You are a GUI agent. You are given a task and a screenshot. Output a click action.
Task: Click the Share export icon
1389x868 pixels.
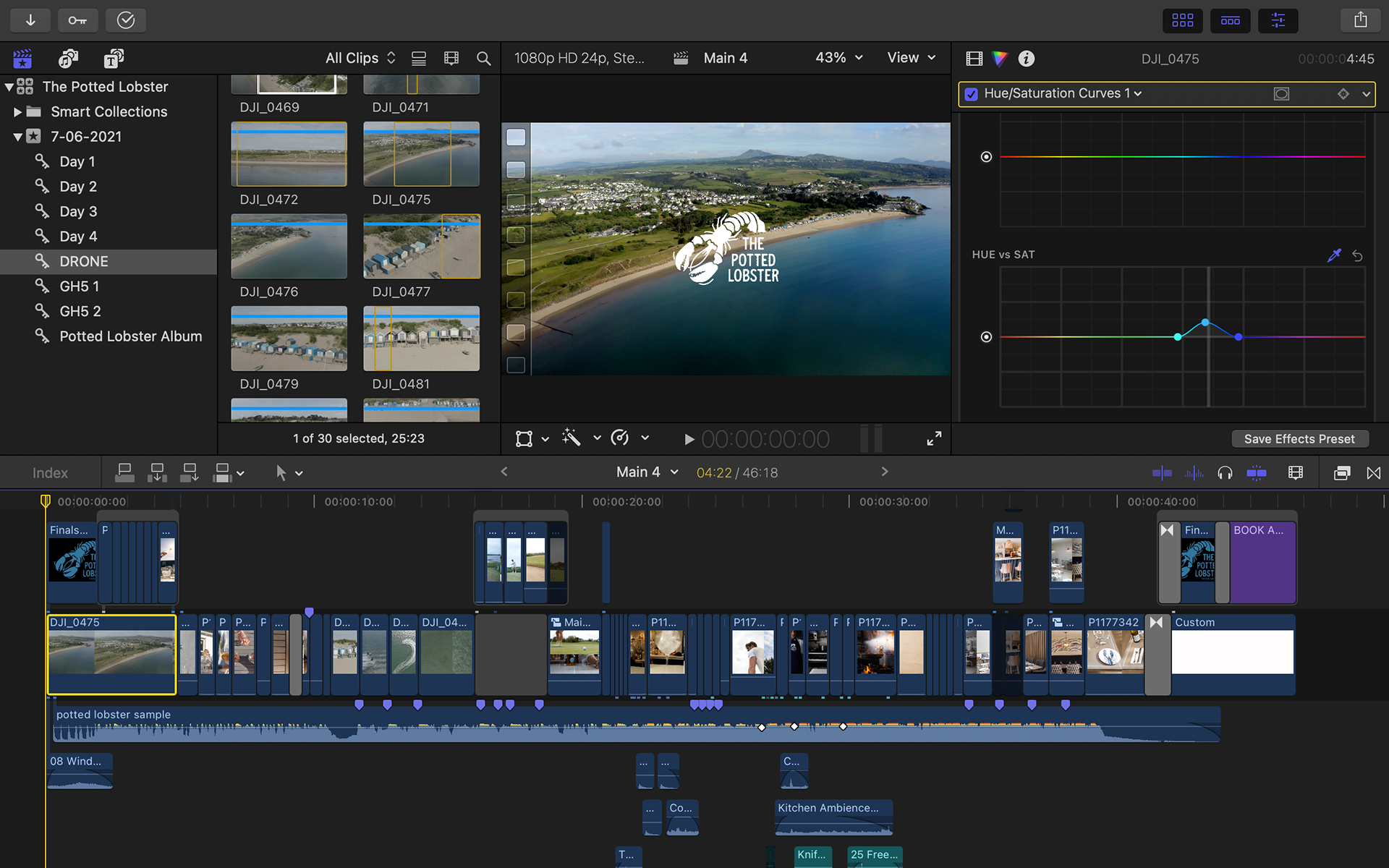(1360, 20)
